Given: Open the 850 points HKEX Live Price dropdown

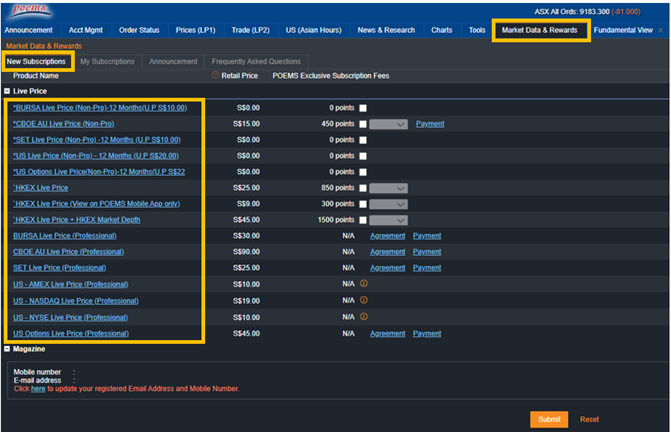Looking at the screenshot, I should tap(388, 188).
